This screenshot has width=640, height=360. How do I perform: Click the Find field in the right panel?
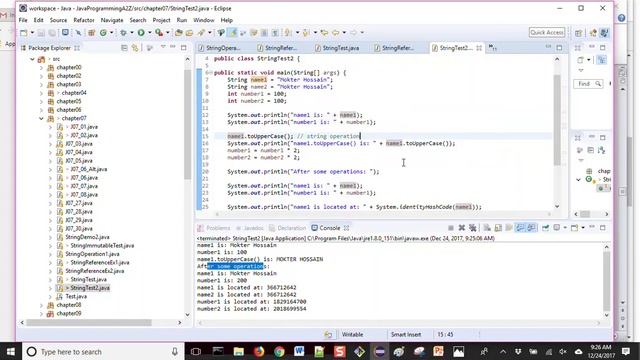(588, 84)
